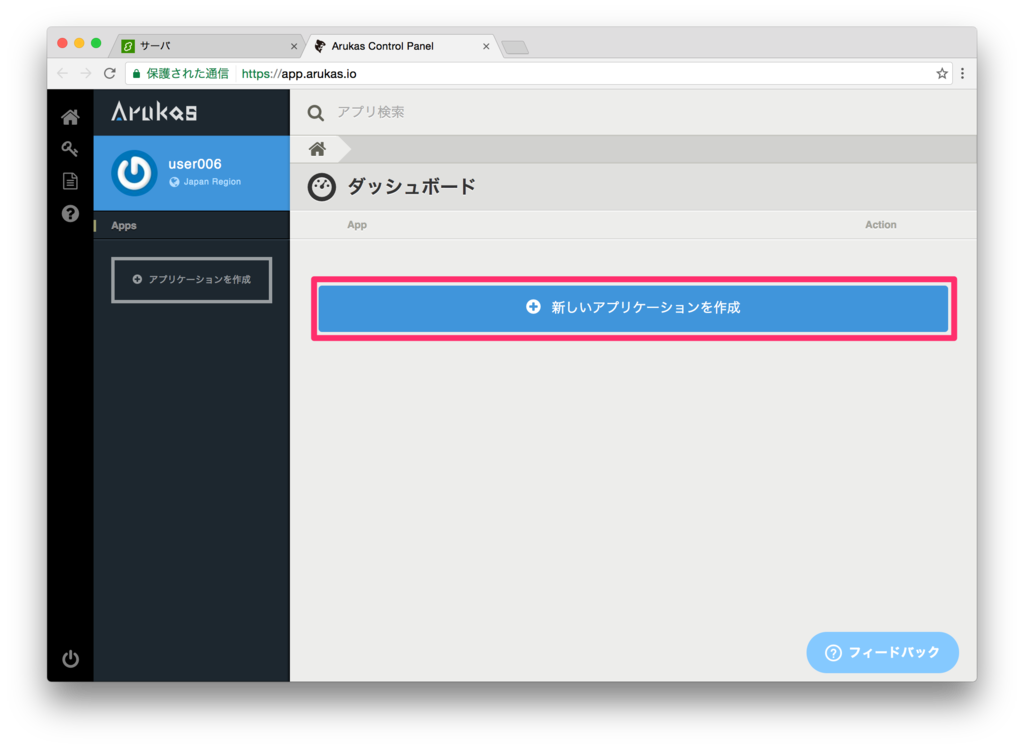
Task: Click the ダッシュボード heading
Action: click(411, 187)
